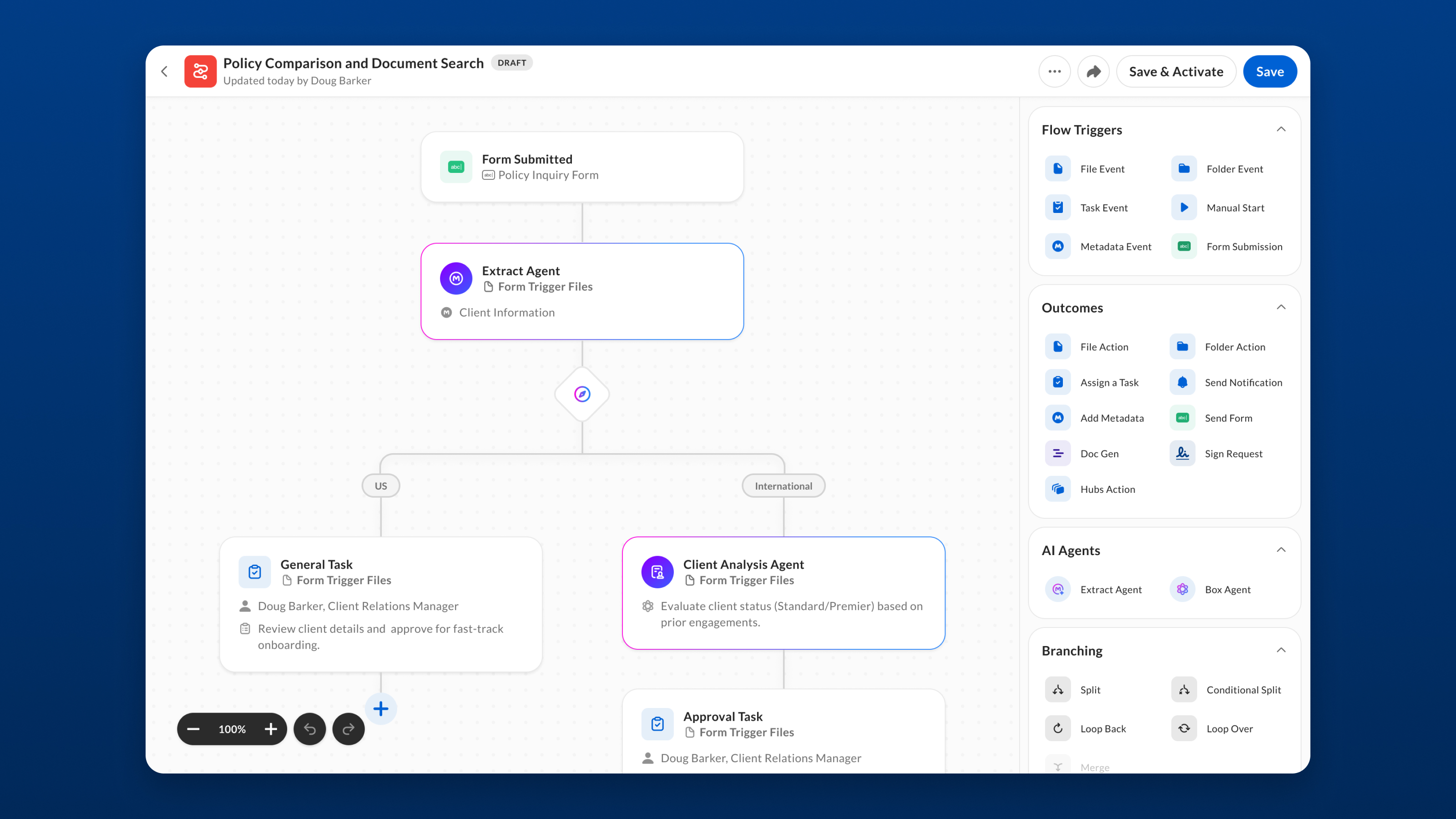Zoom in with the plus button
Image resolution: width=1456 pixels, height=819 pixels.
(x=271, y=729)
